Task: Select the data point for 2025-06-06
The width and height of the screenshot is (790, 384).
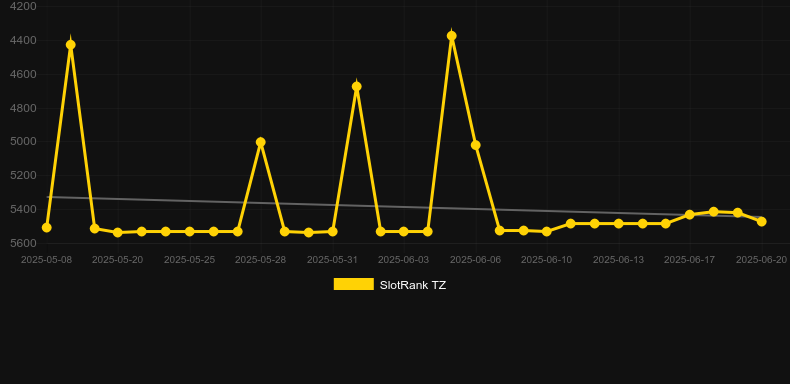Action: (x=476, y=145)
